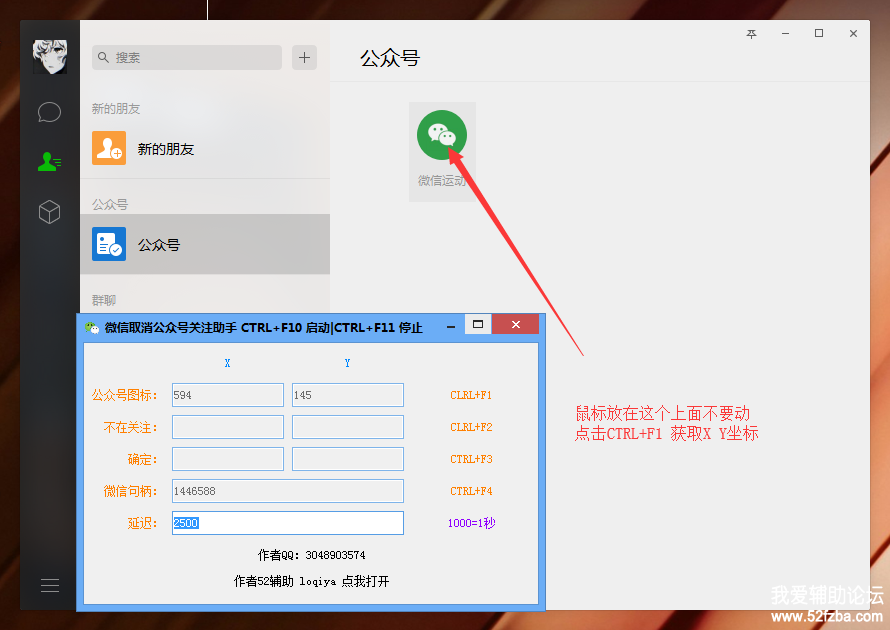The image size is (890, 630).
Task: Click the Y column header
Action: tap(347, 363)
